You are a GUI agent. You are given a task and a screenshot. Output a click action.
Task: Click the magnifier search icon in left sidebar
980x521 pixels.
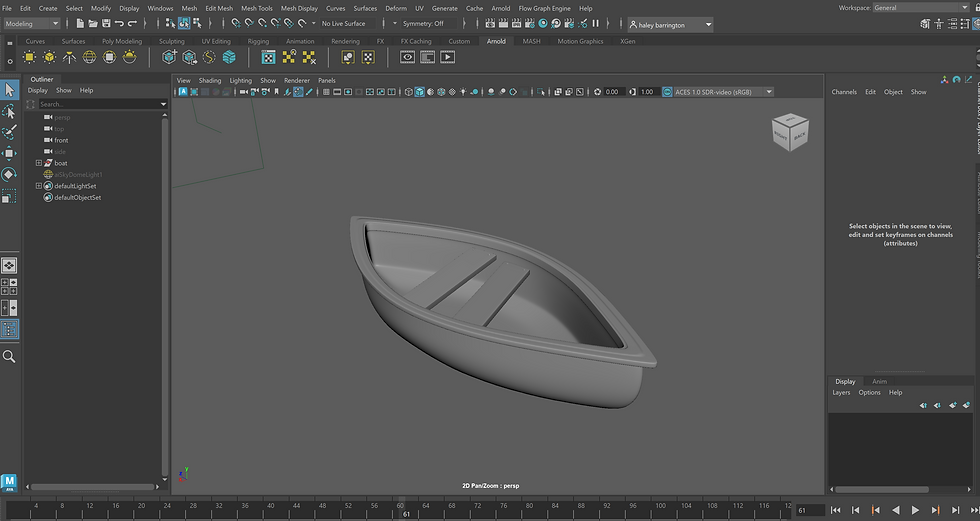click(x=9, y=356)
